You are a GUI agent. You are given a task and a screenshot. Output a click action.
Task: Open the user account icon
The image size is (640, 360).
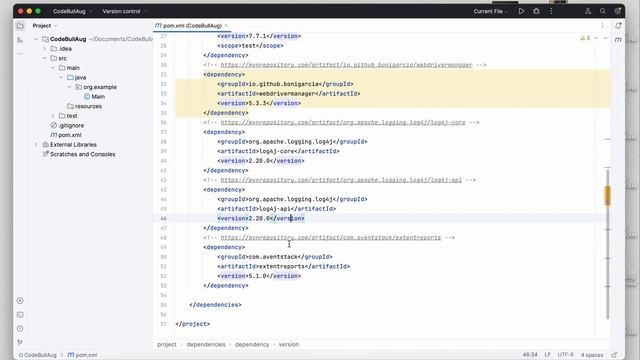pyautogui.click(x=588, y=11)
